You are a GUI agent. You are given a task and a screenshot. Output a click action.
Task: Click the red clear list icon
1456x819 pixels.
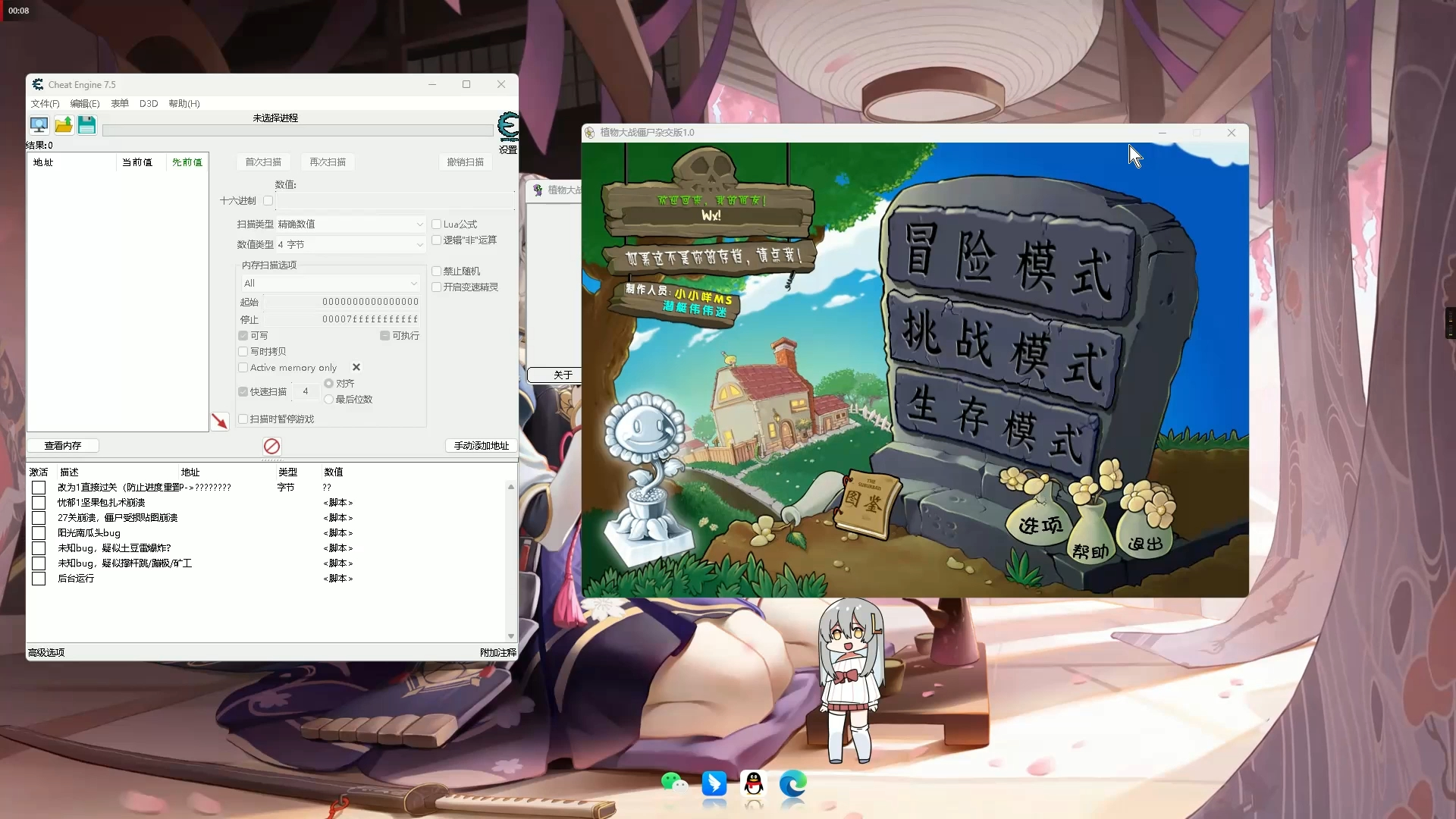(272, 446)
